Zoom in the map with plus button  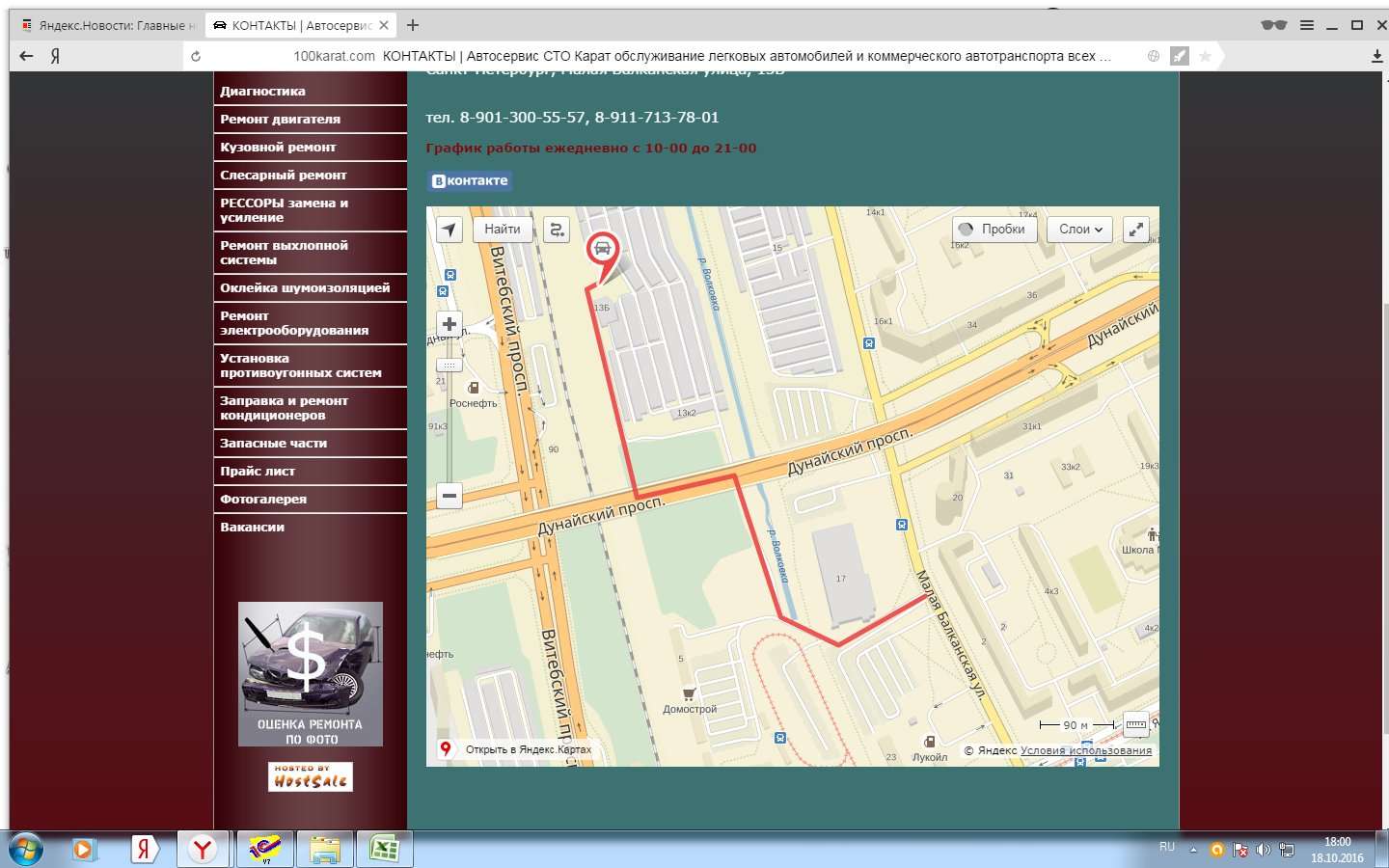[449, 324]
